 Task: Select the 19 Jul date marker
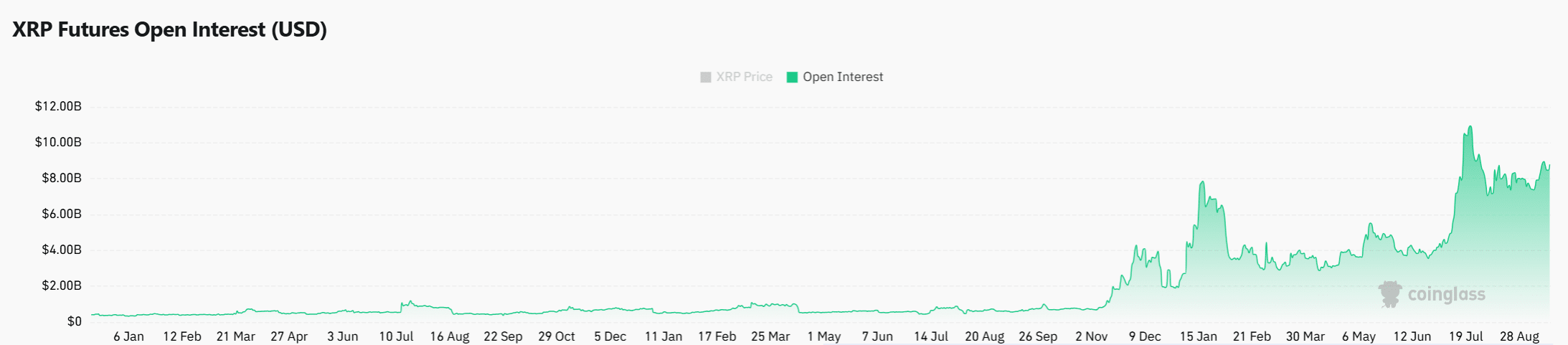pos(1465,336)
